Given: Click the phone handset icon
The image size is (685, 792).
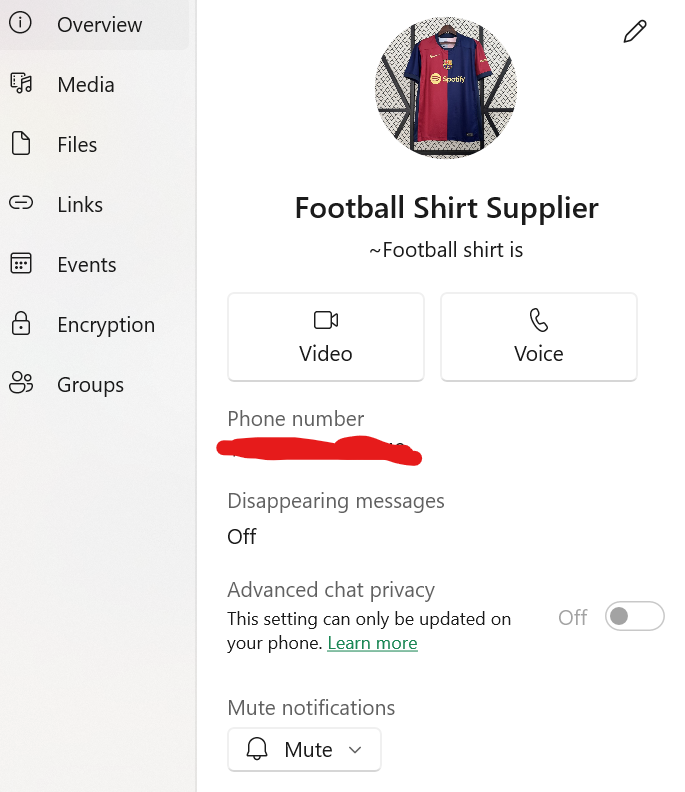Looking at the screenshot, I should click(x=539, y=320).
